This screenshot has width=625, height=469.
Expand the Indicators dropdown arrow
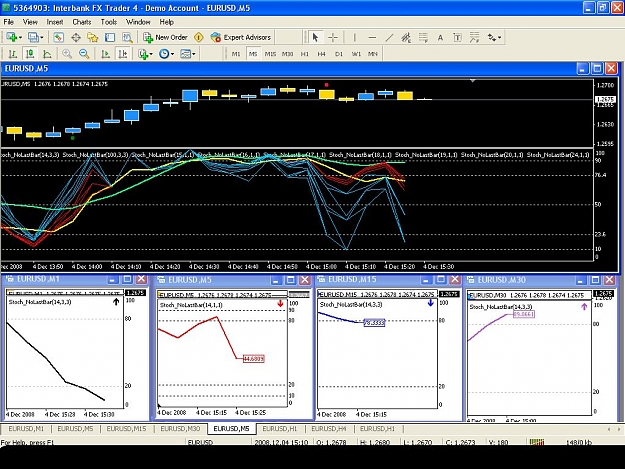point(151,54)
